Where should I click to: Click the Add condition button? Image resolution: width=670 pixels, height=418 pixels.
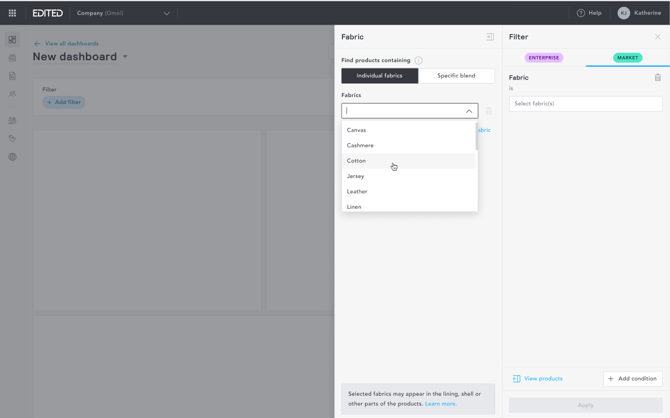click(632, 379)
